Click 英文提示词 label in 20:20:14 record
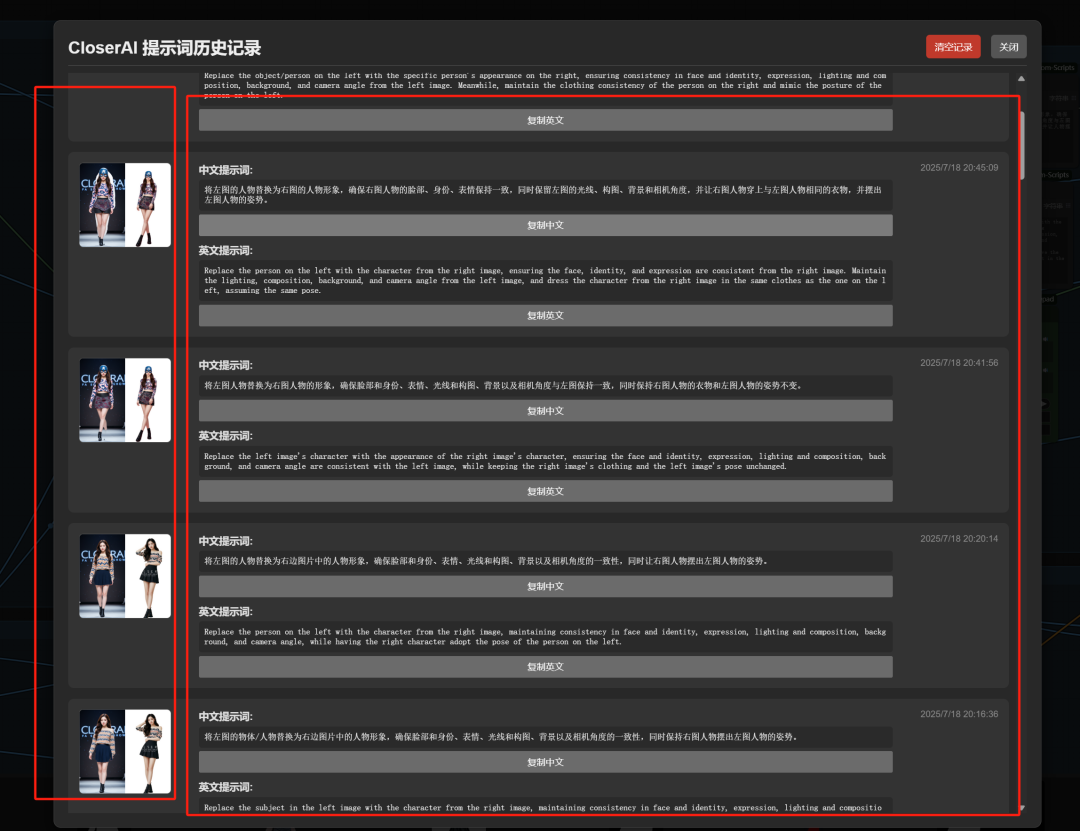Screen dimensions: 1080x831 click(226, 612)
